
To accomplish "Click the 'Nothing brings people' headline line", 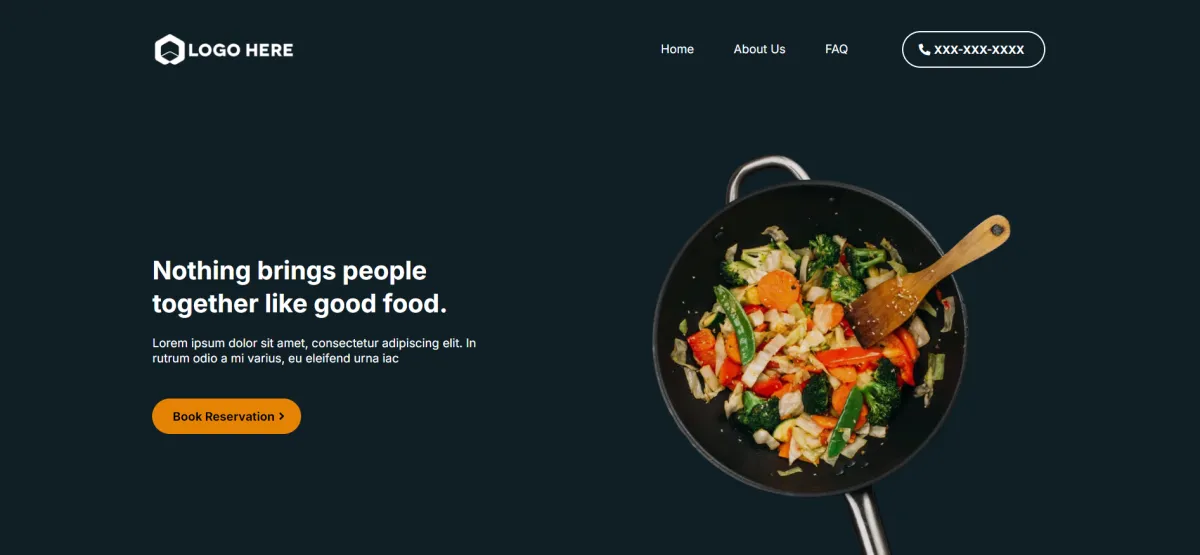I will [x=289, y=270].
